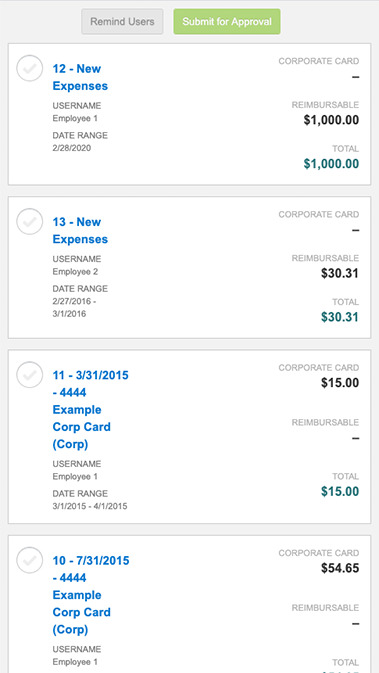Click the Remind Users button
379x673 pixels.
pos(122,21)
